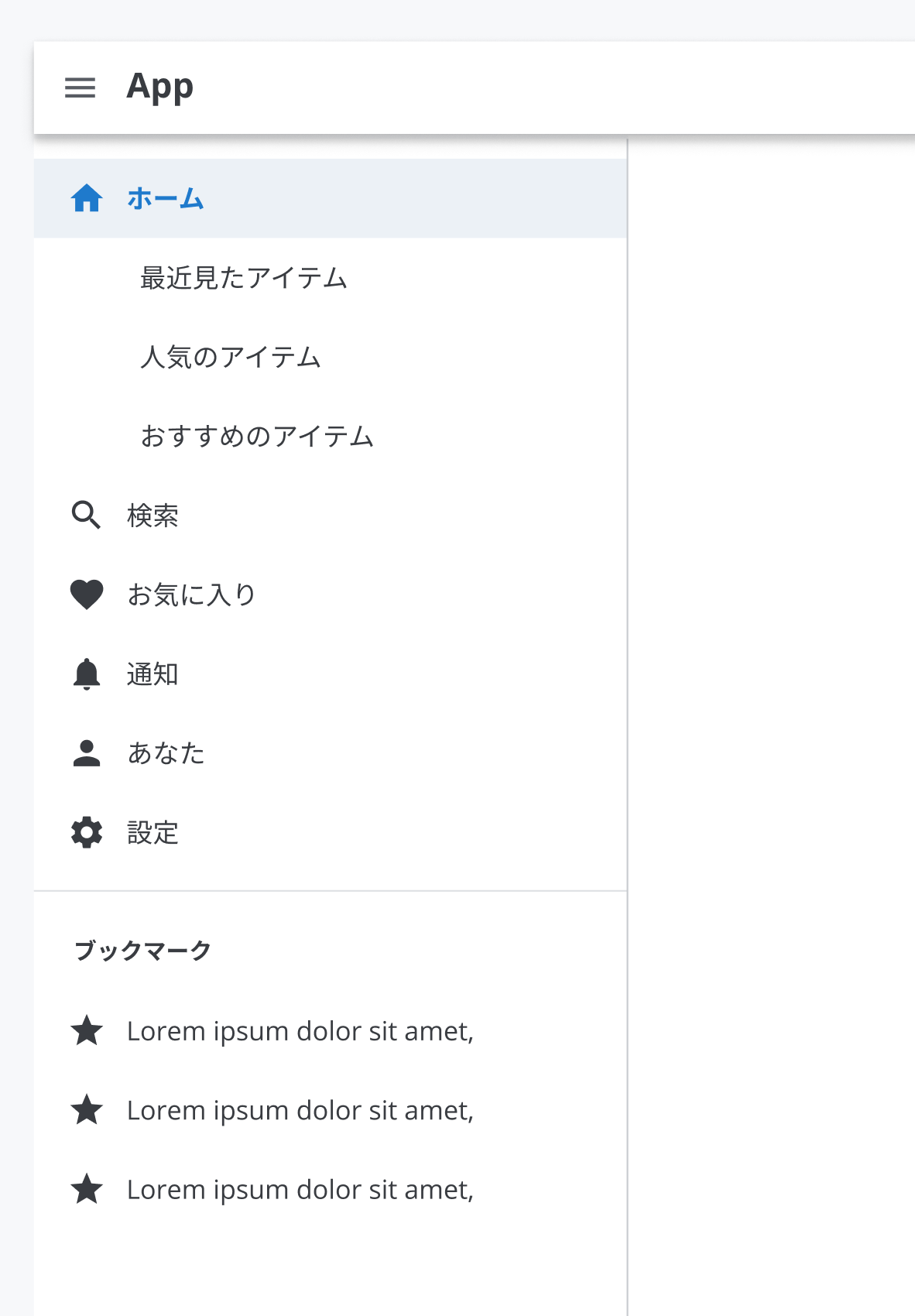Open the あなた profile entry
The height and width of the screenshot is (1316, 915).
(166, 753)
